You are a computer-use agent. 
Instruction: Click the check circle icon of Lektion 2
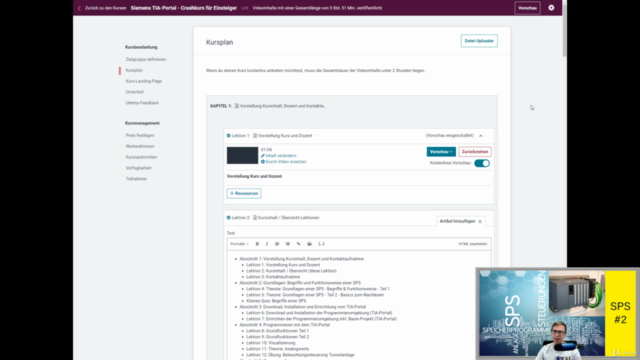pos(229,218)
